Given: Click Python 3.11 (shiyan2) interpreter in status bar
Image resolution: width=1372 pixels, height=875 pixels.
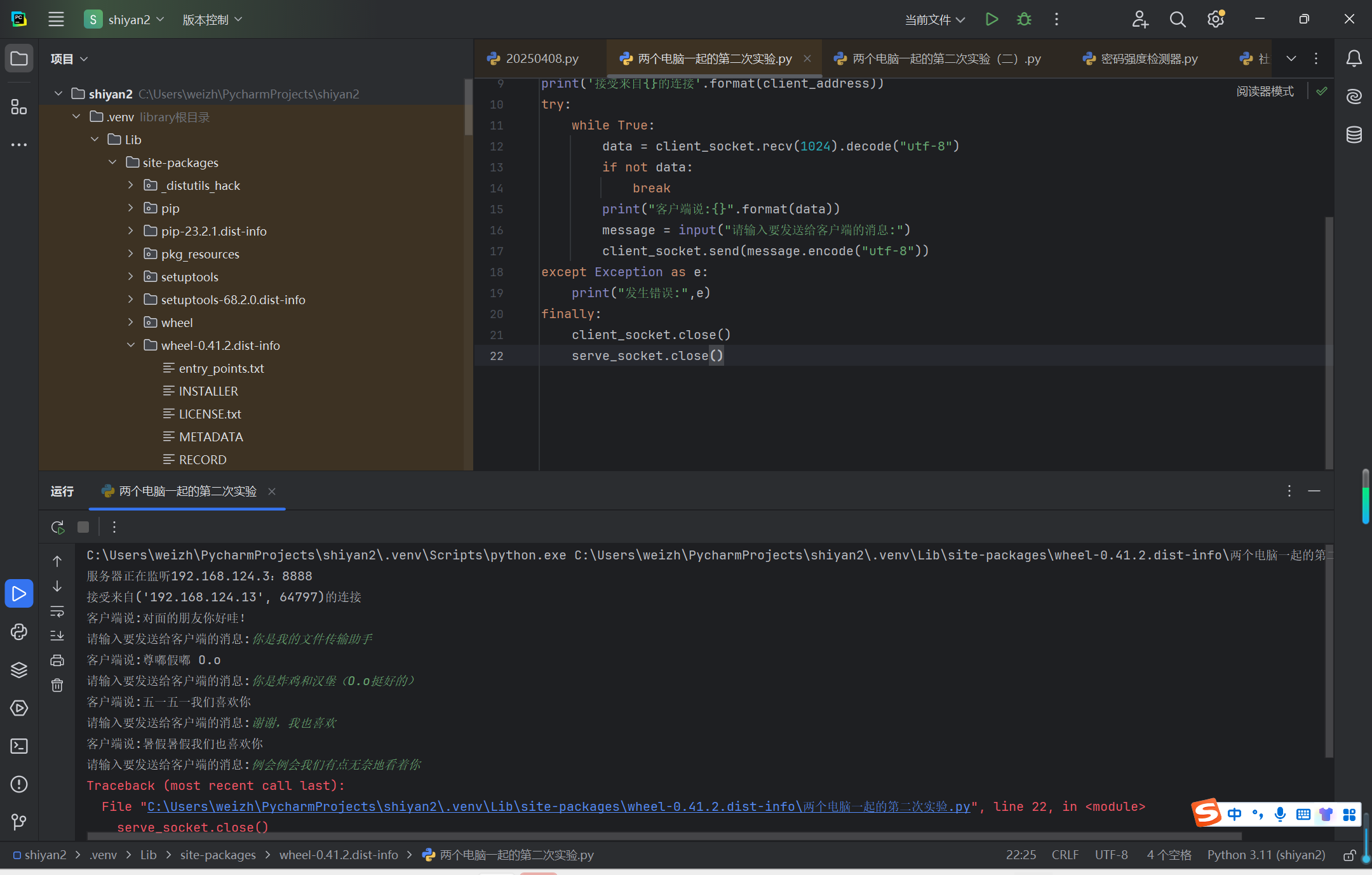Looking at the screenshot, I should click(x=1266, y=855).
